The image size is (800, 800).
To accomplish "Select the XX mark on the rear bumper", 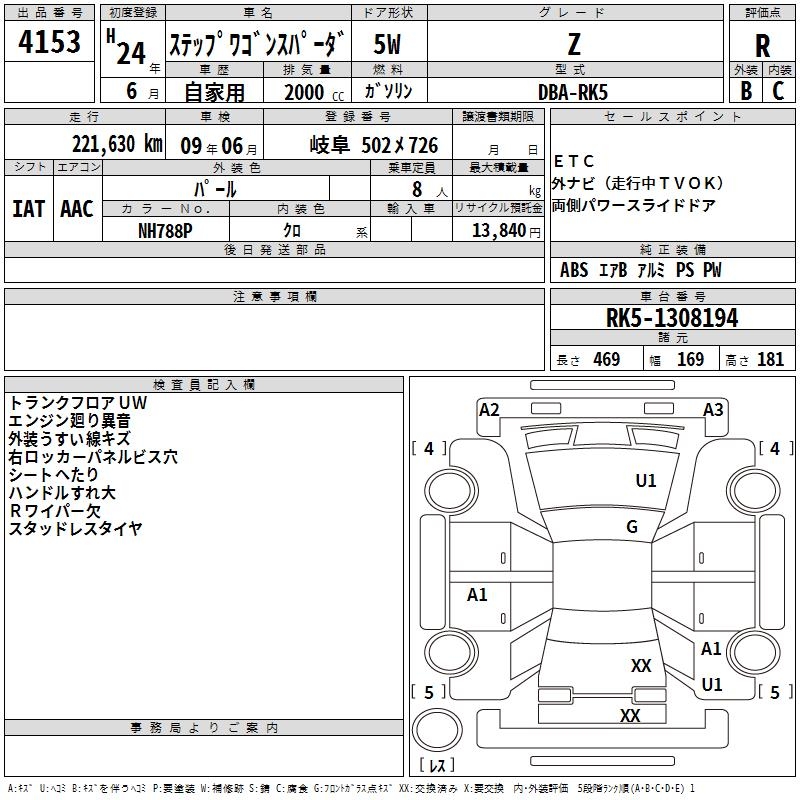I will (630, 715).
